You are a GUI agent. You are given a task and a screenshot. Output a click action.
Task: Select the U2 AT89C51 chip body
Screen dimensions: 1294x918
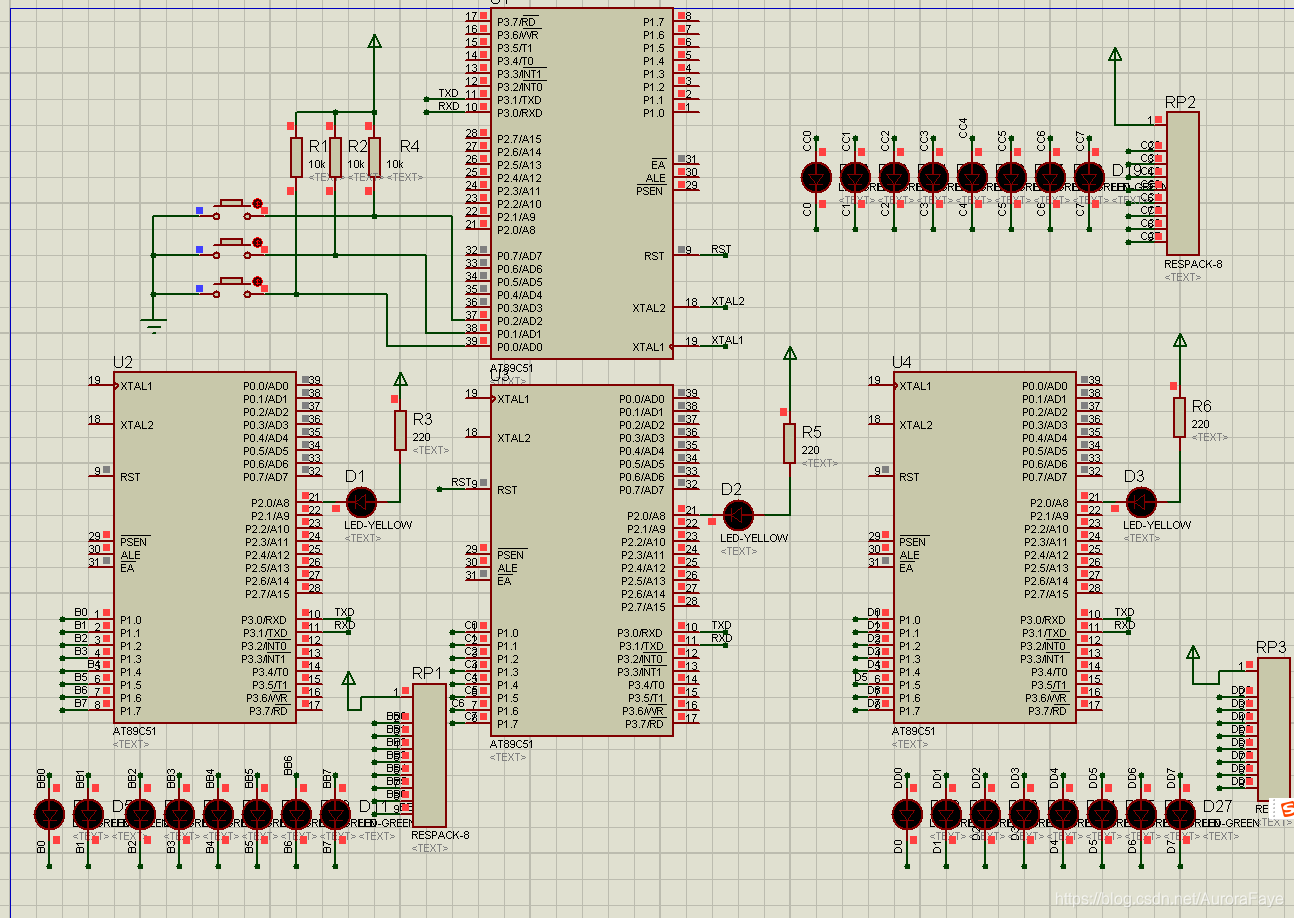[x=205, y=547]
